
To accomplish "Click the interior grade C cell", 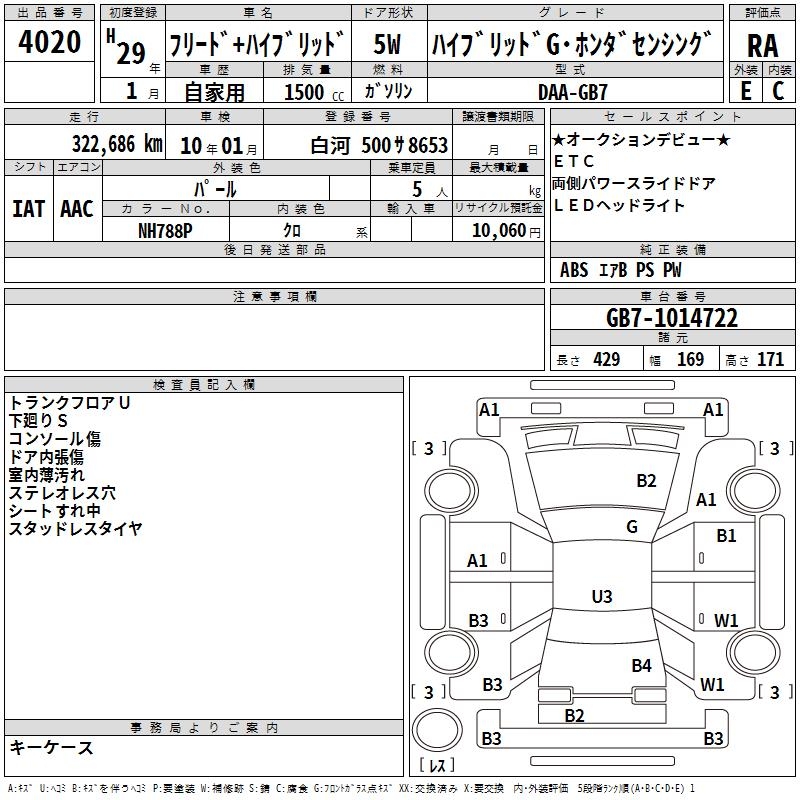I will pyautogui.click(x=779, y=90).
